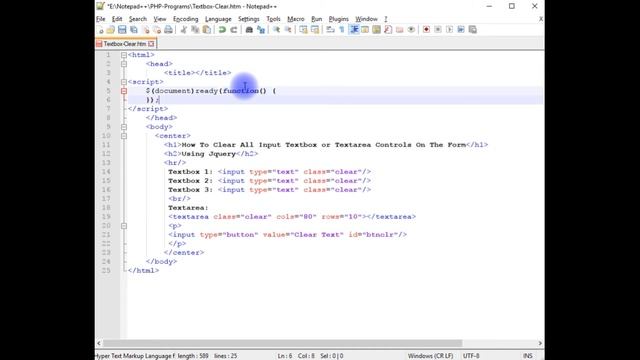Open the Plugins menu
640x360 pixels.
click(338, 19)
